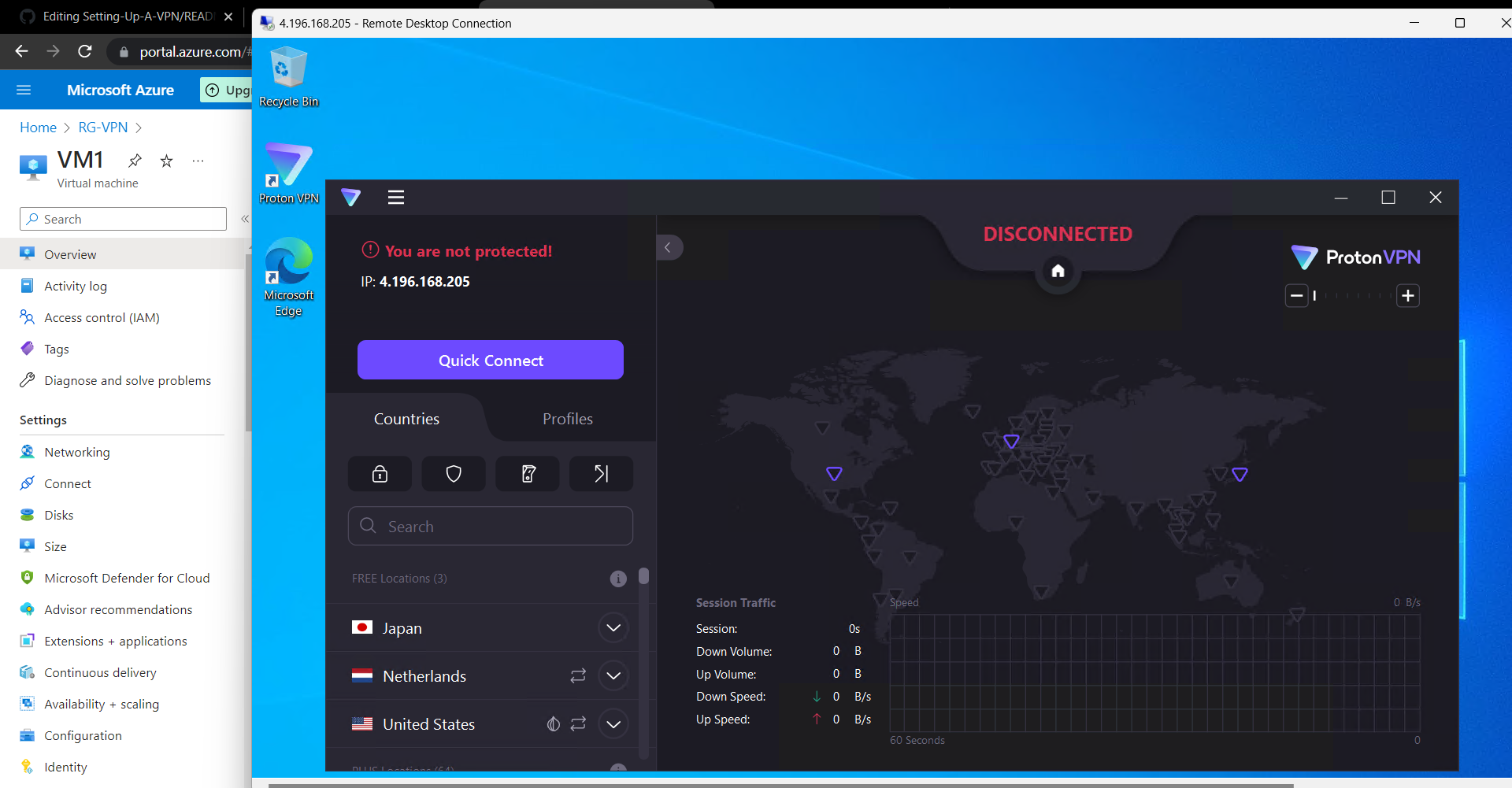Collapse the Azure resource menu

click(x=244, y=219)
